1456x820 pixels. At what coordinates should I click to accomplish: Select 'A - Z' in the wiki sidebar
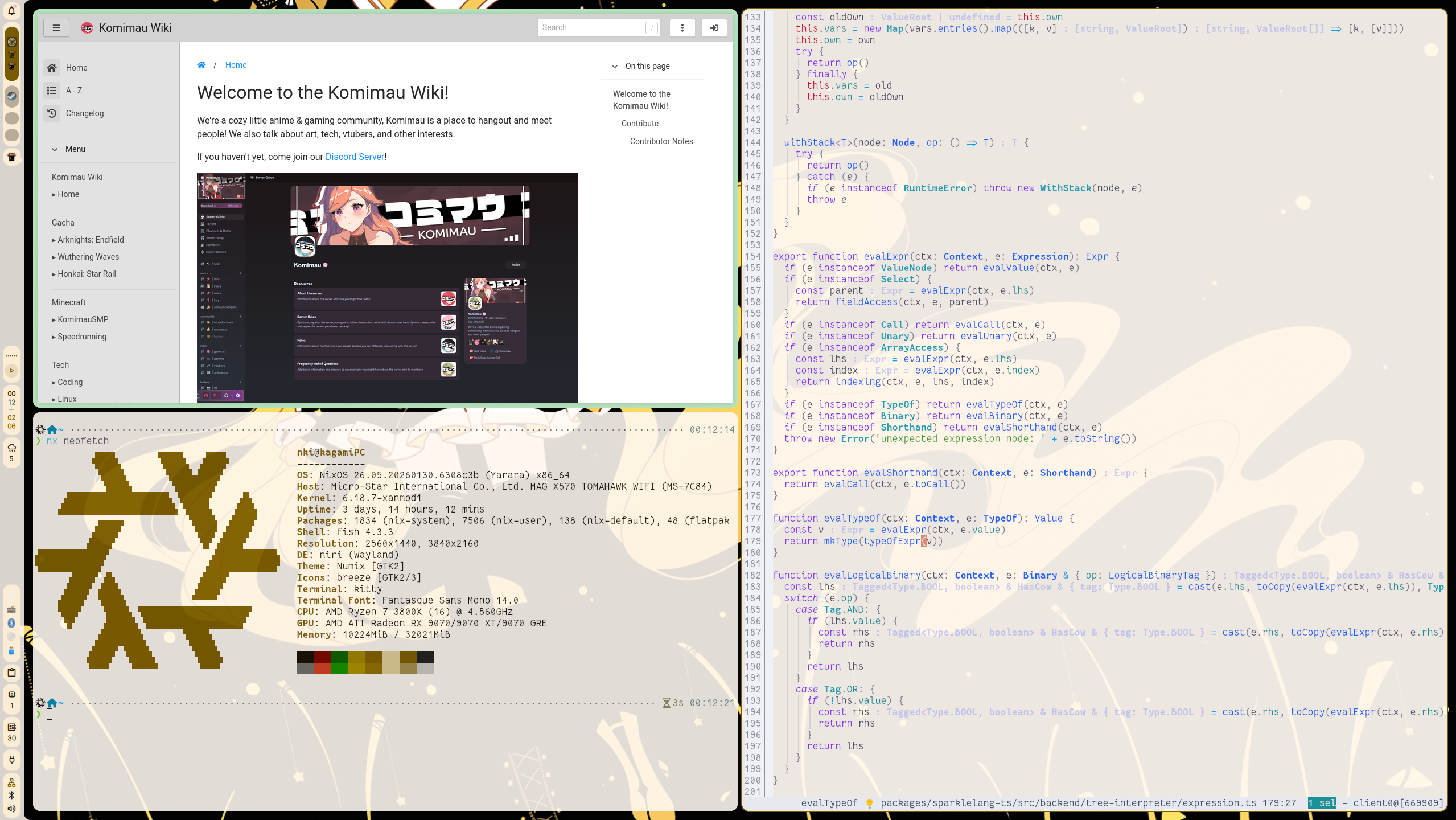pyautogui.click(x=73, y=90)
